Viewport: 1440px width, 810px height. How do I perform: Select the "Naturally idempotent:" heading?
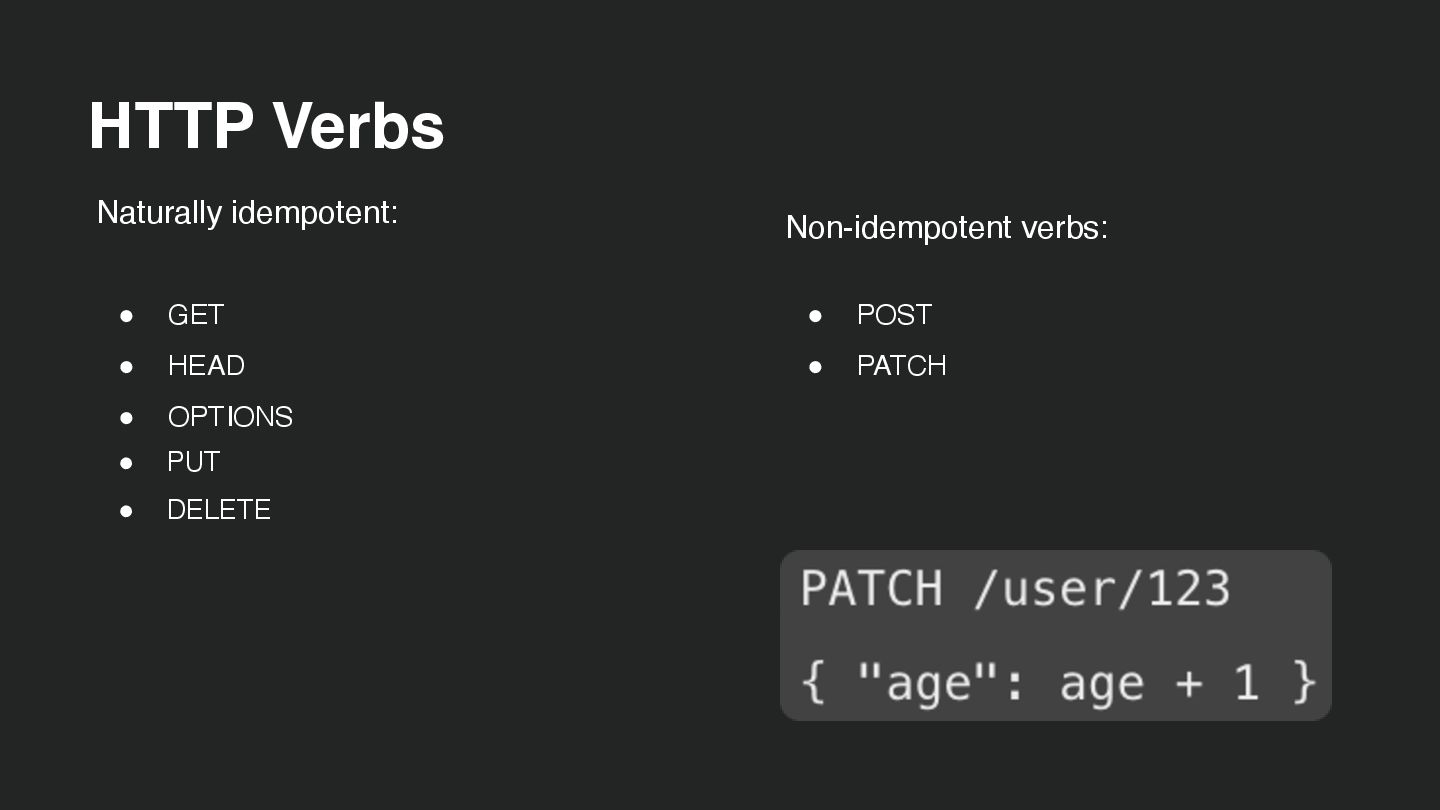point(247,213)
